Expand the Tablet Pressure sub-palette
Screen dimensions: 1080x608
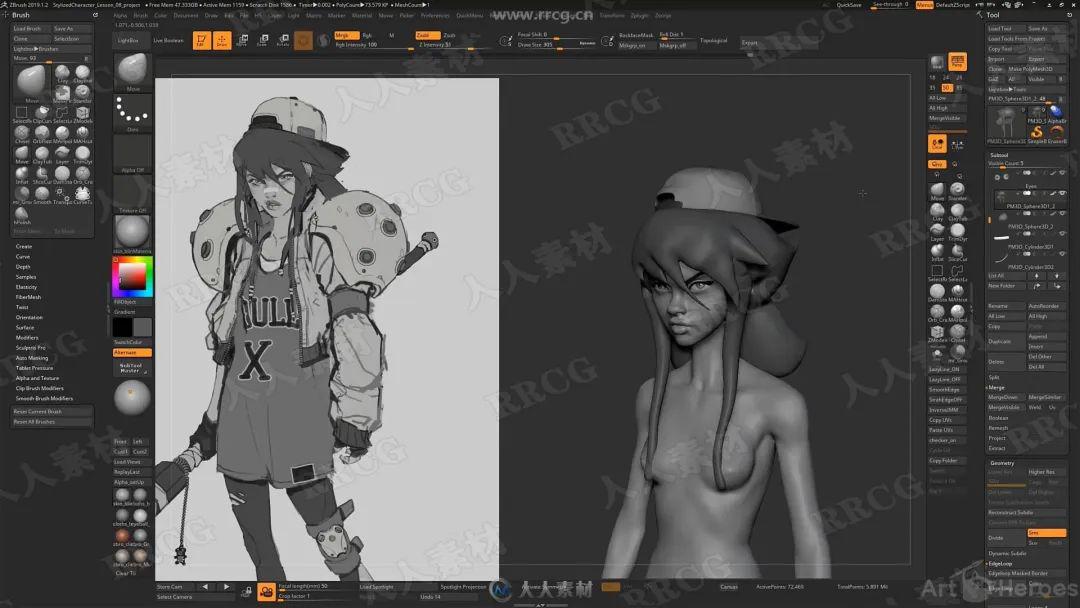pyautogui.click(x=34, y=368)
